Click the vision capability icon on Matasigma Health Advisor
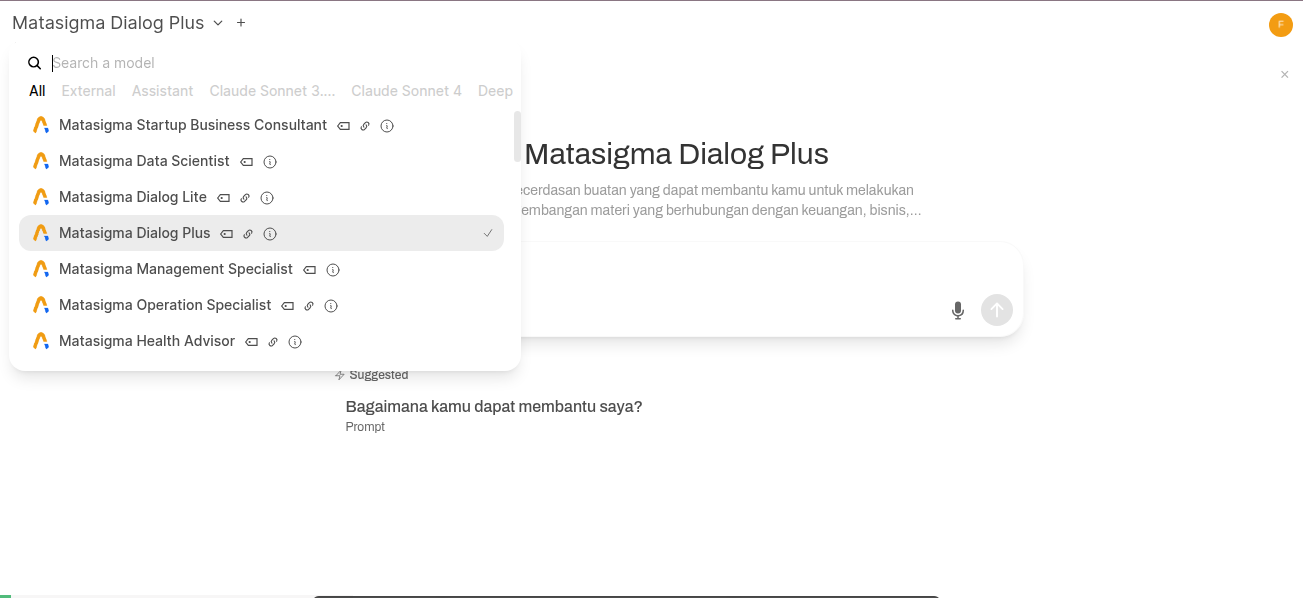 pos(249,341)
